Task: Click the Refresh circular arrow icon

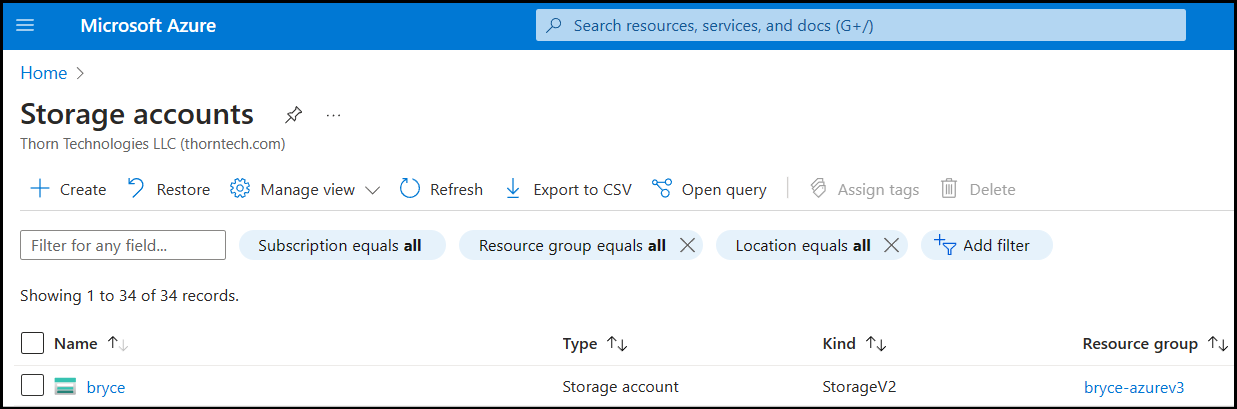Action: coord(409,188)
